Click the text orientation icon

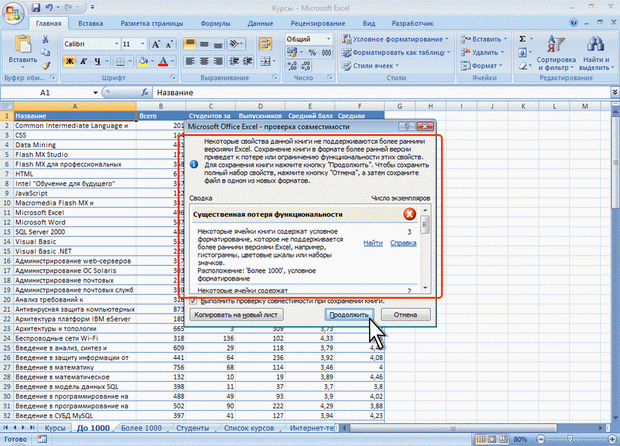(x=234, y=44)
